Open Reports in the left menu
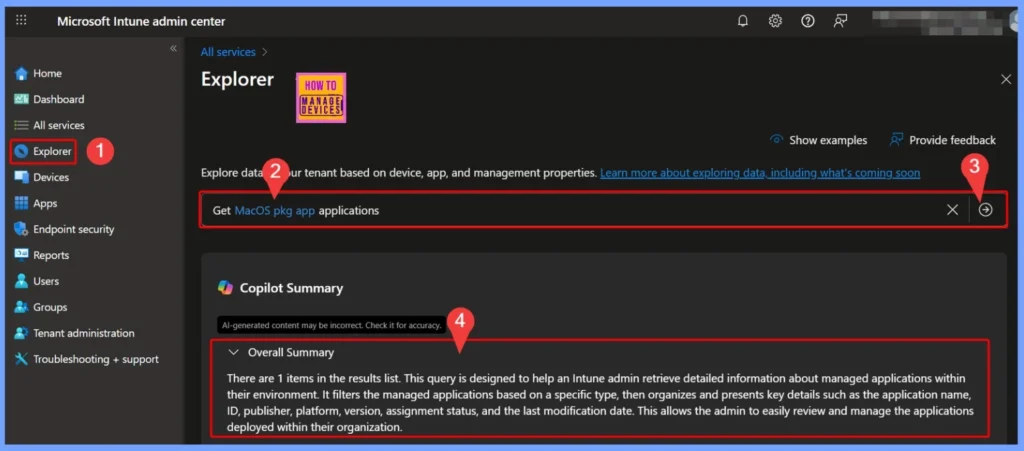Viewport: 1024px width, 451px height. [51, 255]
